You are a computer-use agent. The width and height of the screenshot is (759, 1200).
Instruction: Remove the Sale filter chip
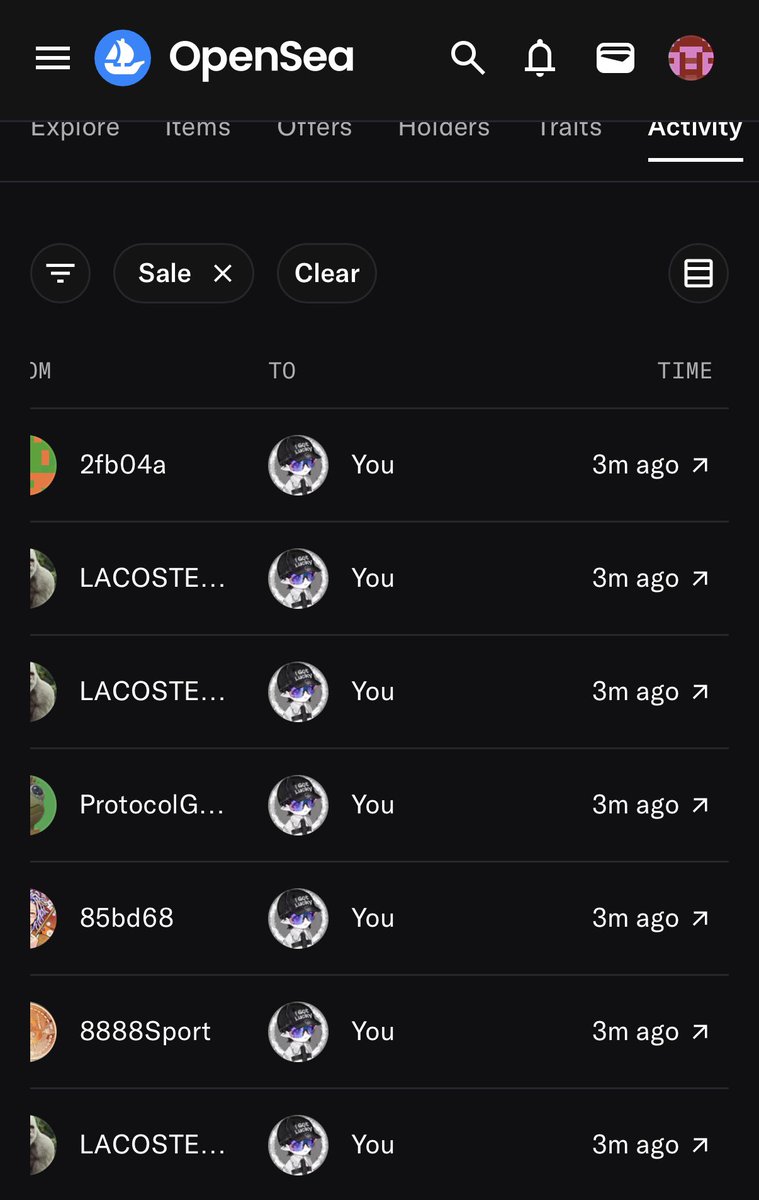tap(223, 273)
